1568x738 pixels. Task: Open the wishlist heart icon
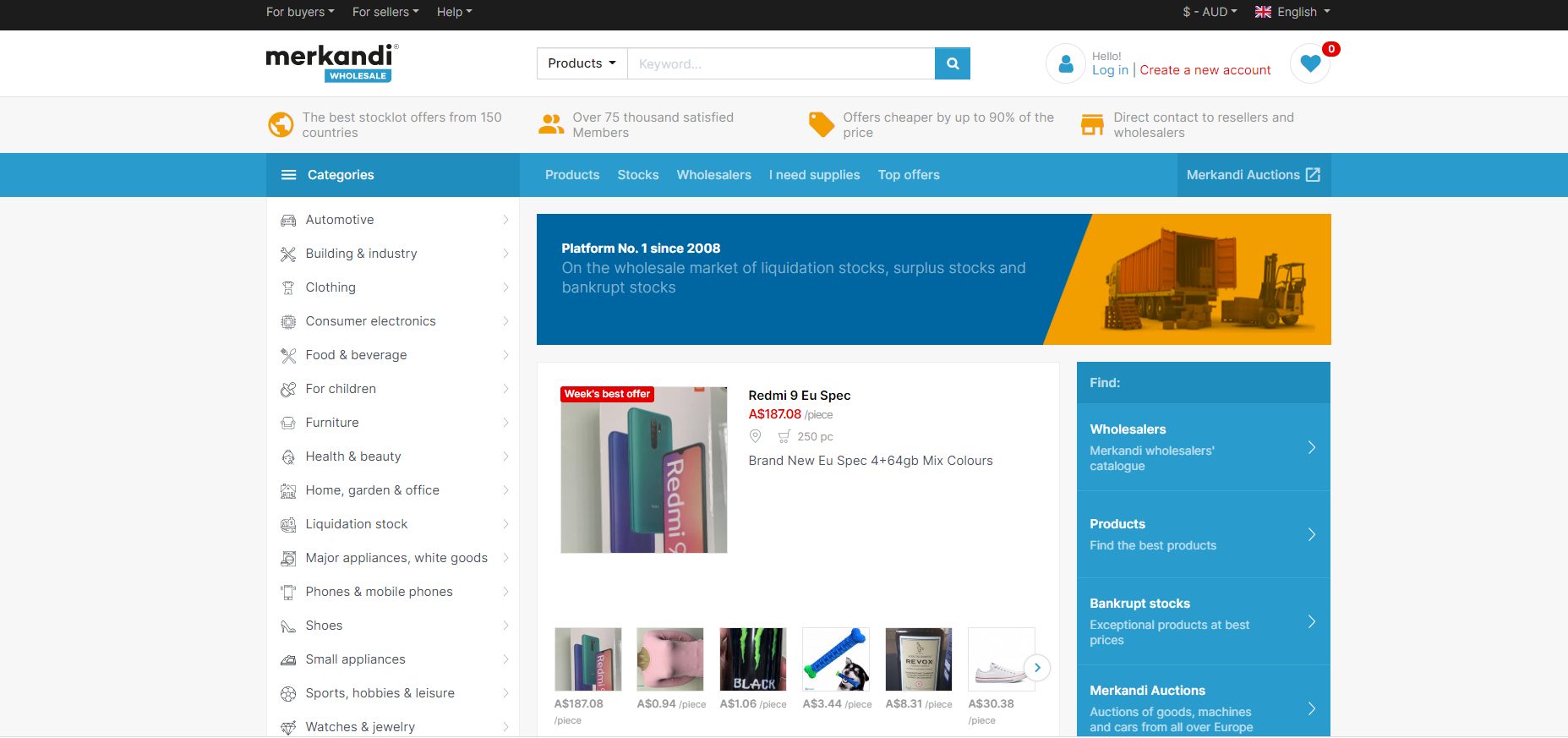click(1310, 63)
